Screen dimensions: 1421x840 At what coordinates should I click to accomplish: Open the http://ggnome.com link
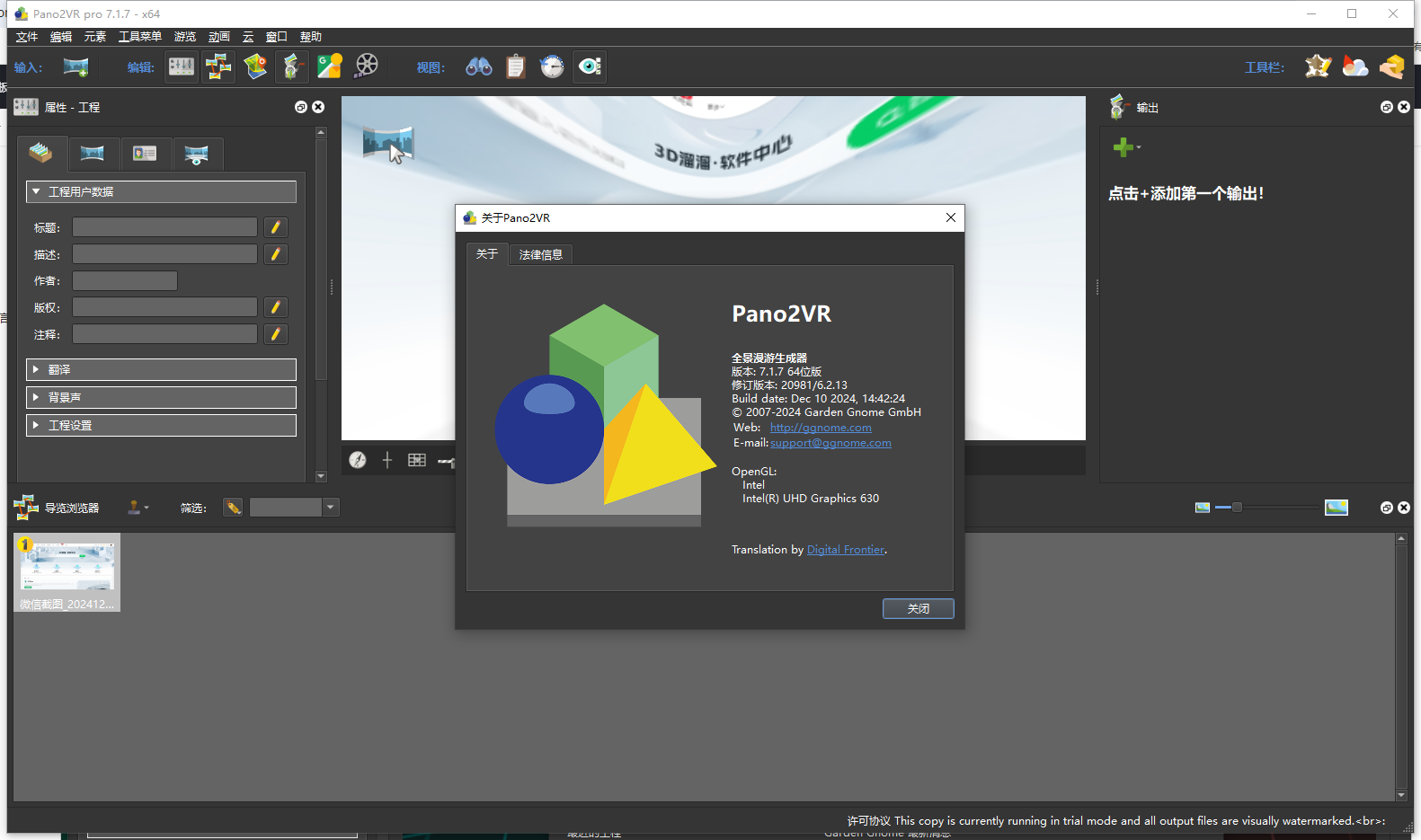tap(821, 428)
